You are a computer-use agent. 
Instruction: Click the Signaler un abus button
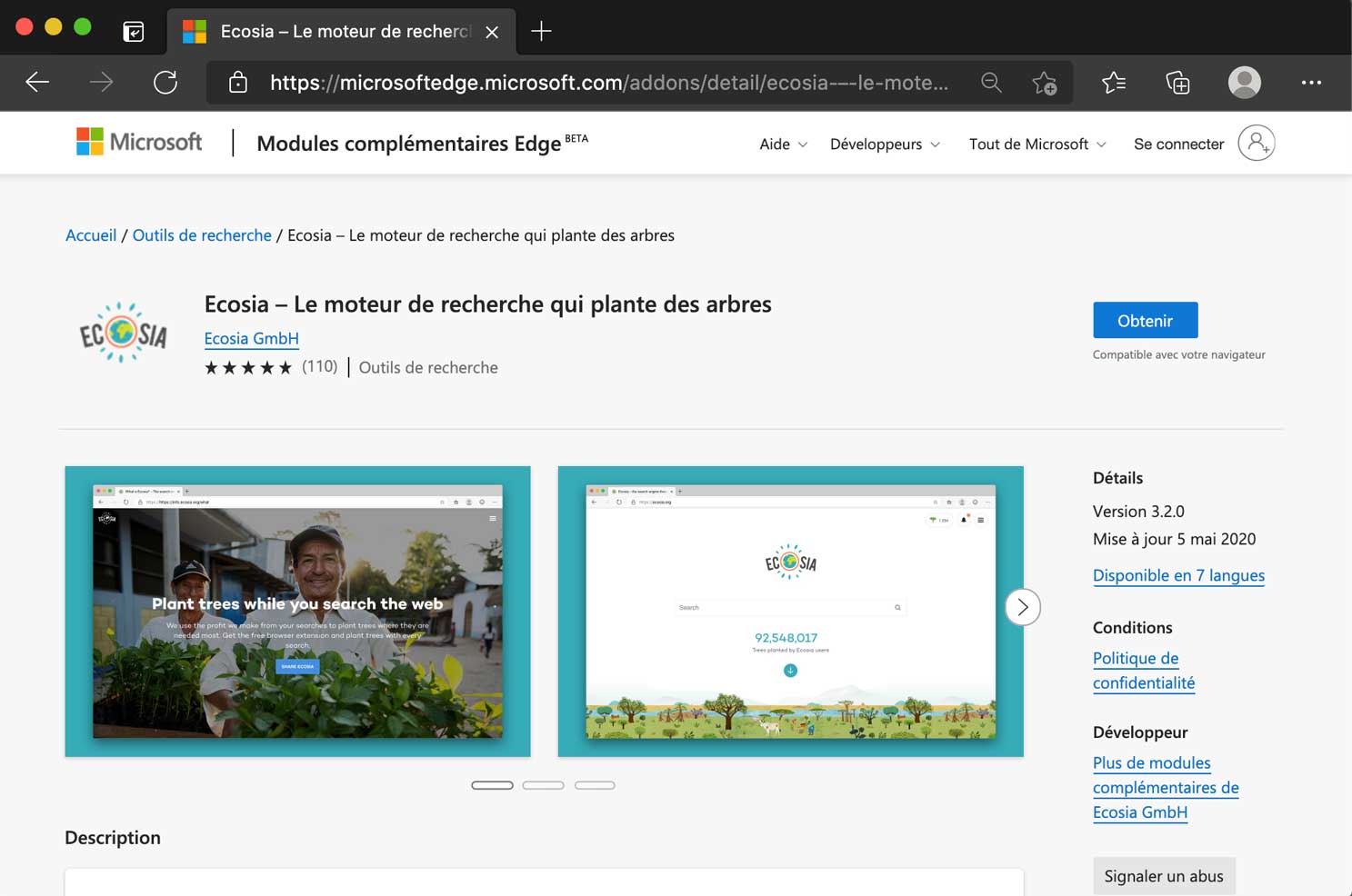[x=1164, y=876]
